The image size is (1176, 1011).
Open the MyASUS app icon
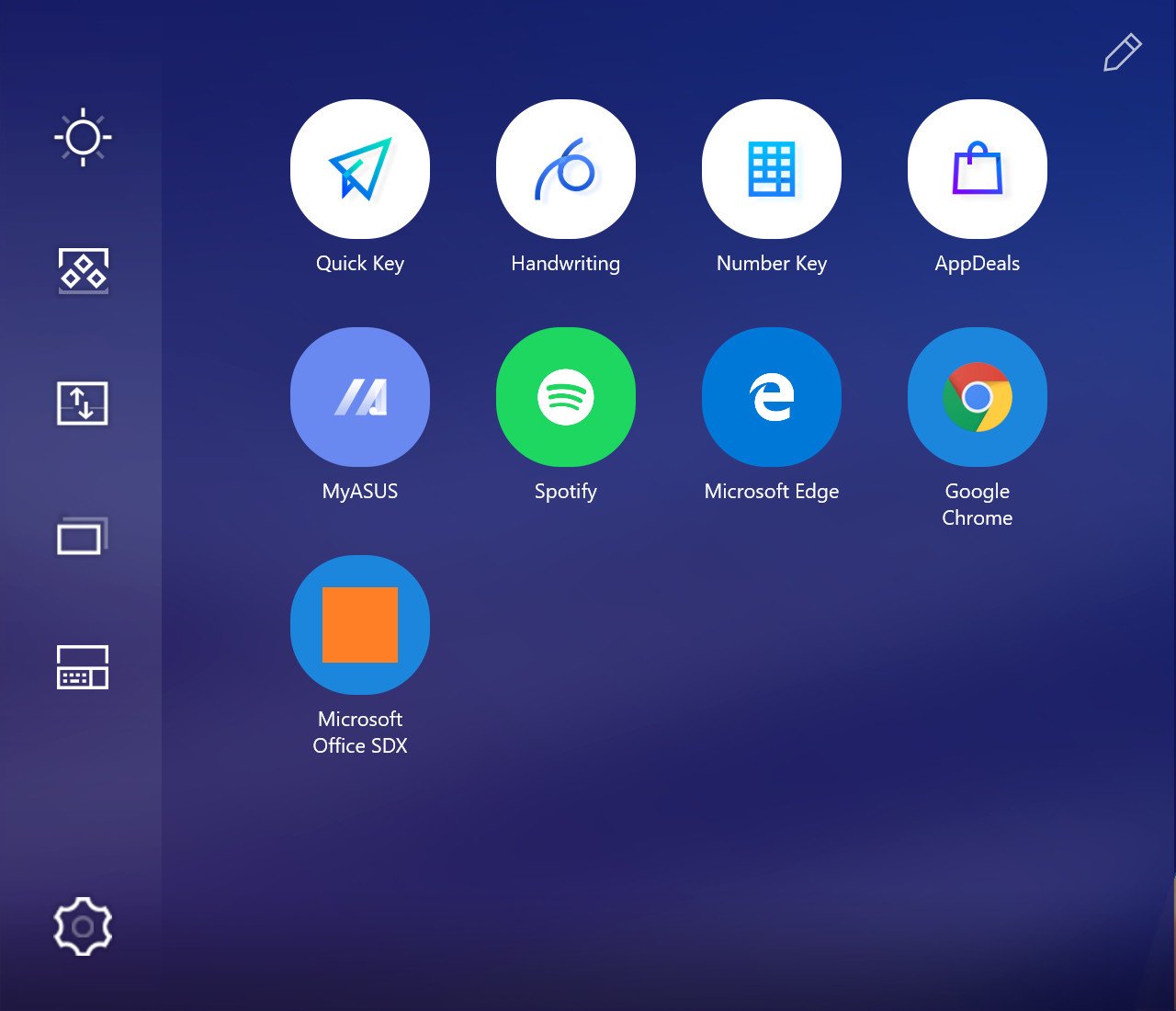[x=360, y=397]
